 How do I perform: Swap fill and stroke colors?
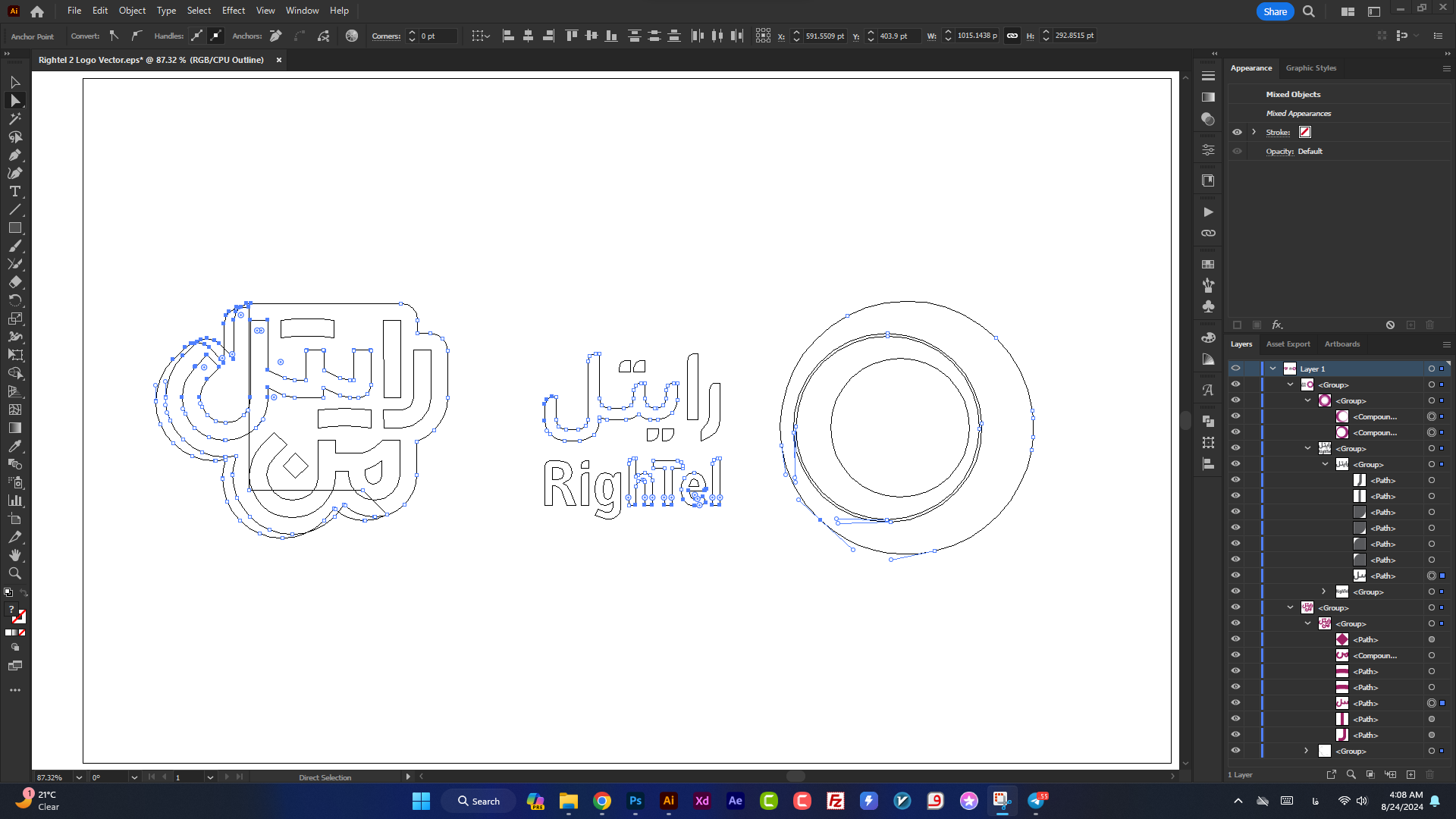point(24,592)
